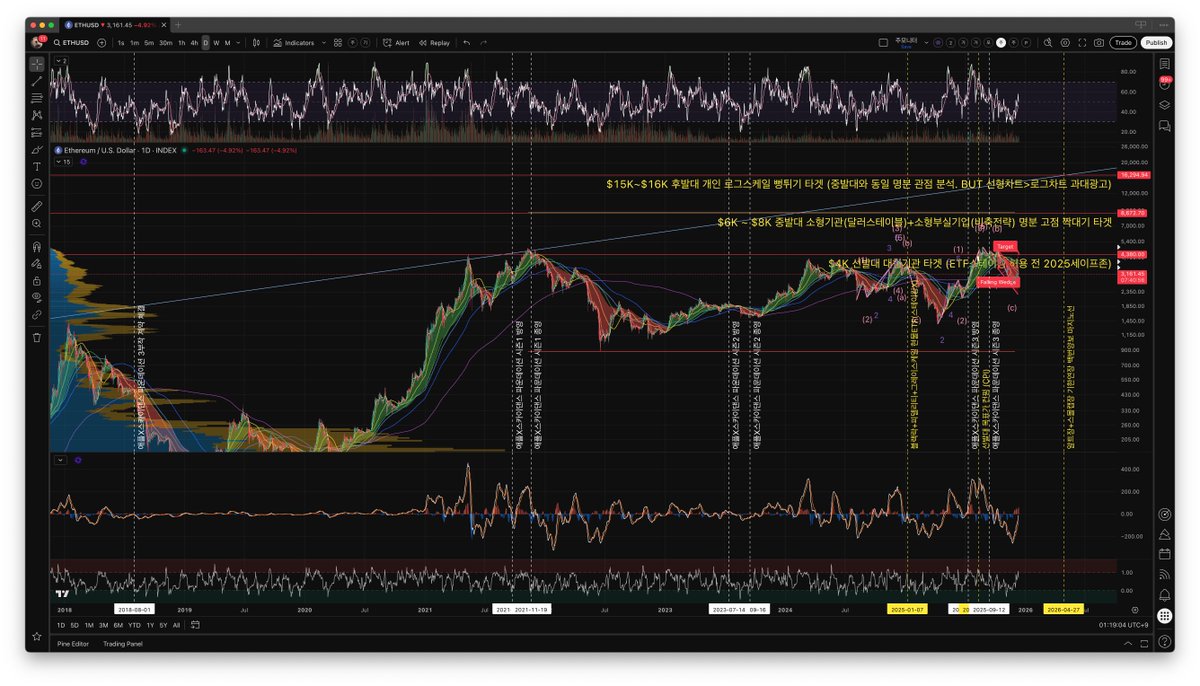Open the layout setup square icon
Image resolution: width=1200 pixels, height=686 pixels.
(883, 43)
